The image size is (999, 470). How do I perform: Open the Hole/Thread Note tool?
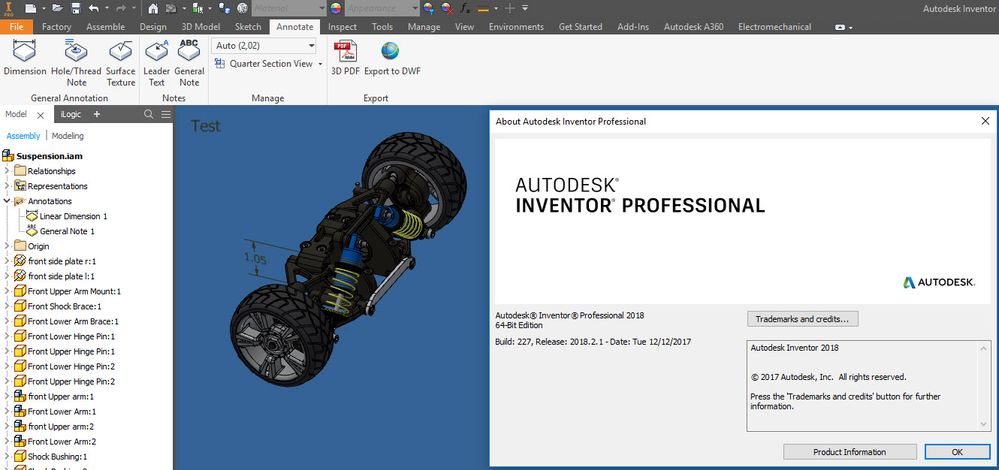76,63
